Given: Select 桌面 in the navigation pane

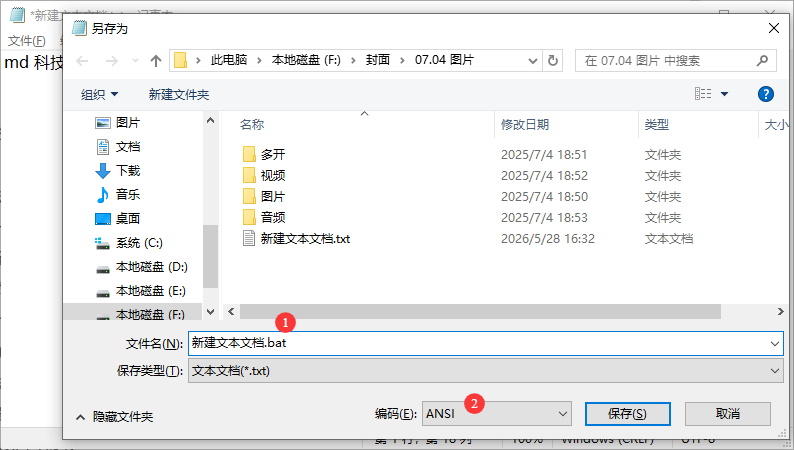Looking at the screenshot, I should [x=128, y=219].
